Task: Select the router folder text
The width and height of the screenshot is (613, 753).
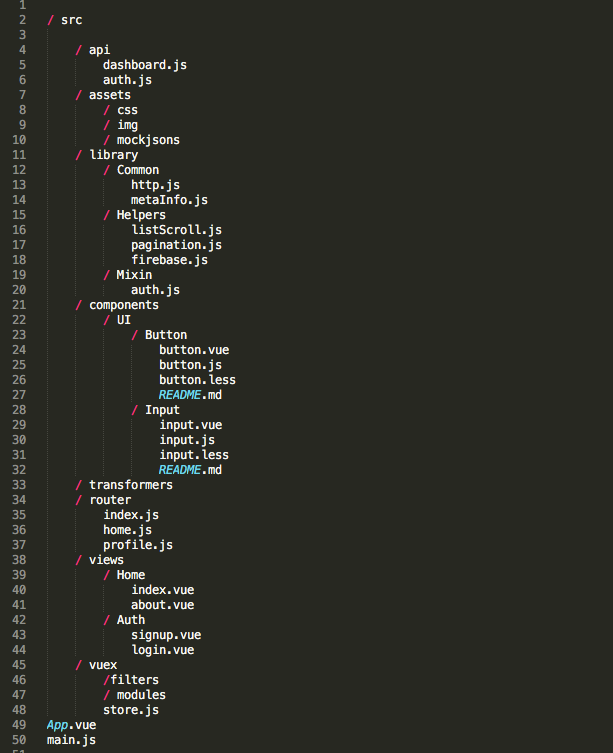Action: coord(110,500)
